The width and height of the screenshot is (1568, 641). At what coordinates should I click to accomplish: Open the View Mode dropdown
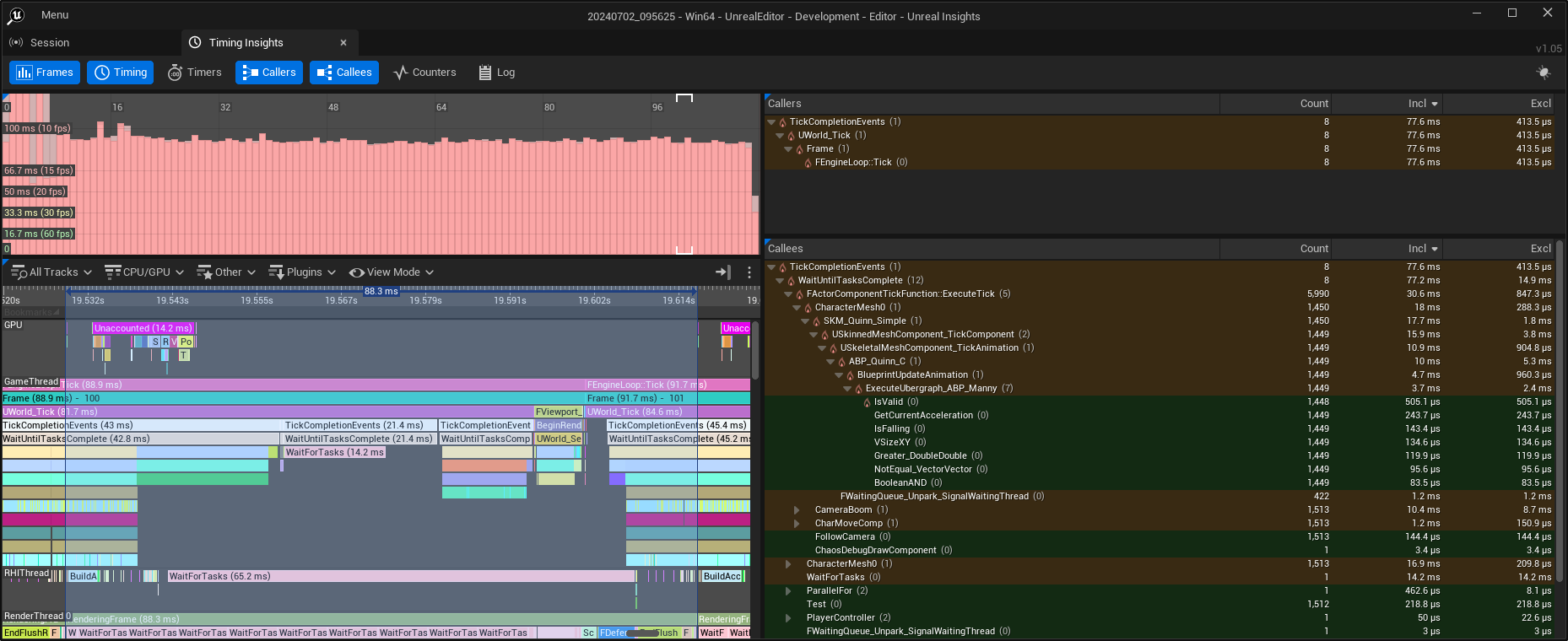(392, 272)
